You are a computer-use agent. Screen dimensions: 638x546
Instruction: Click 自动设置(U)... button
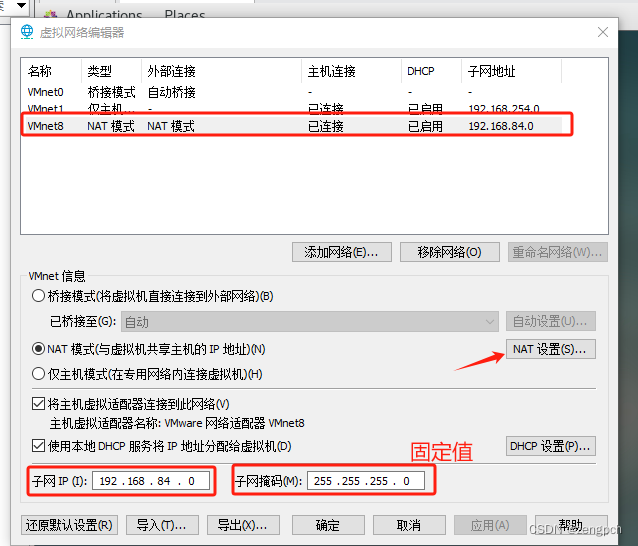click(x=551, y=321)
